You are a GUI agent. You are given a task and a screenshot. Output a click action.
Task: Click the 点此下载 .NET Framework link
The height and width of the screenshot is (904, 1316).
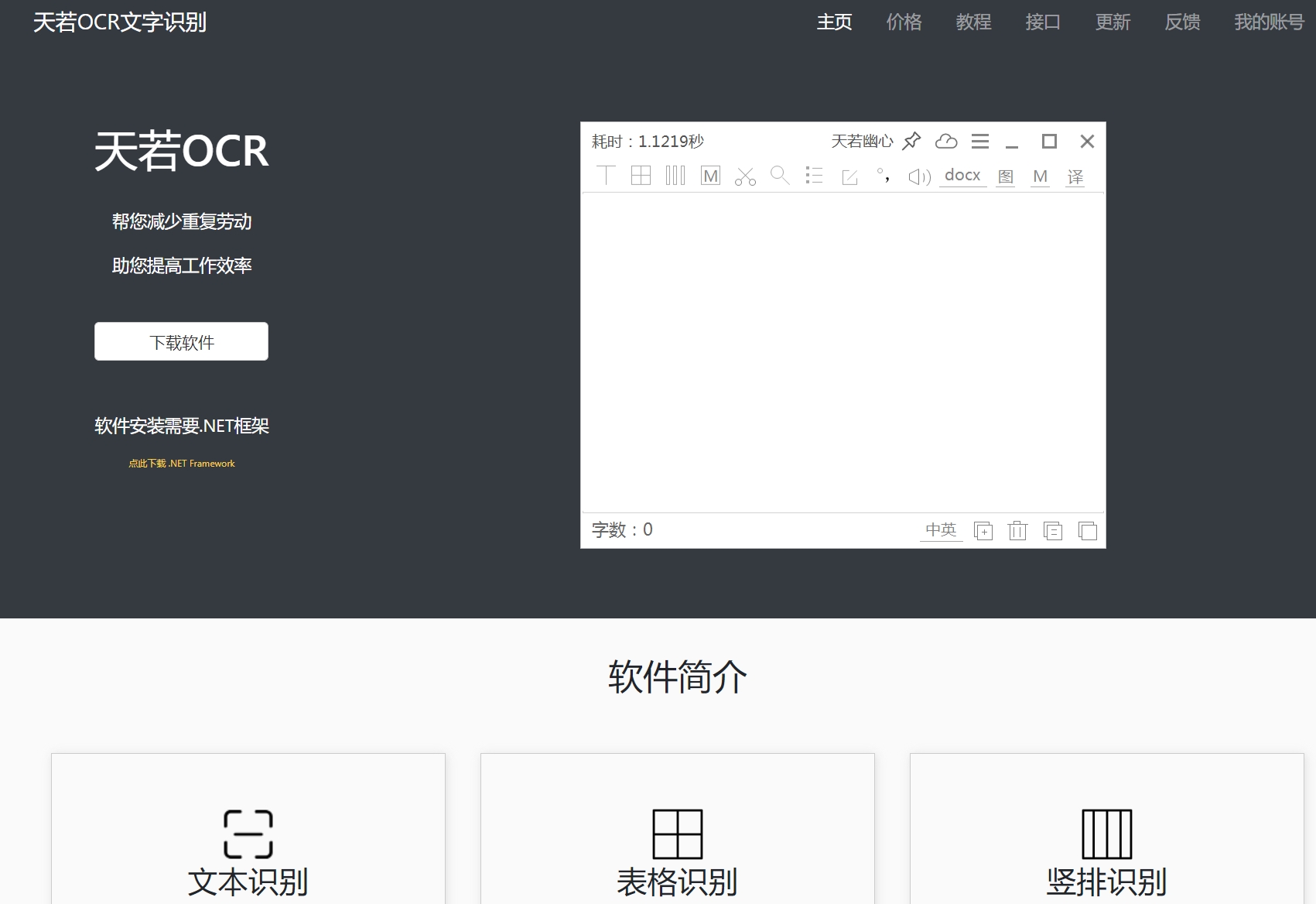182,464
